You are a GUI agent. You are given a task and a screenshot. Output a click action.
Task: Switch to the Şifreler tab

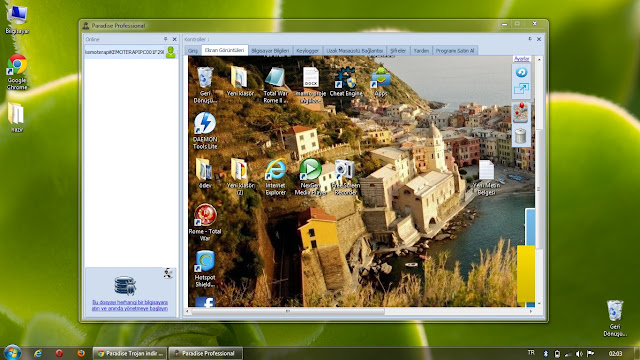(x=398, y=51)
